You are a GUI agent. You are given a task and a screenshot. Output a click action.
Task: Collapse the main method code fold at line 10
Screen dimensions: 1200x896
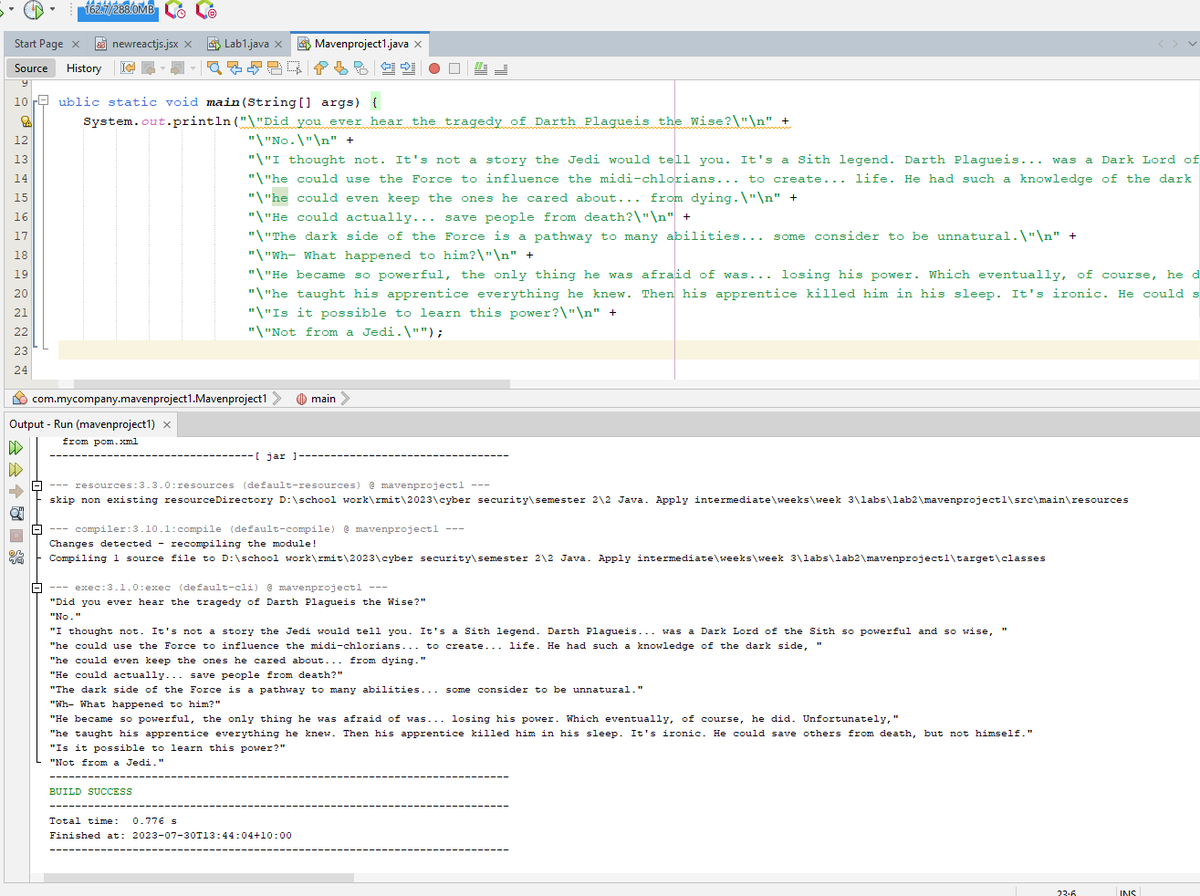(x=42, y=102)
